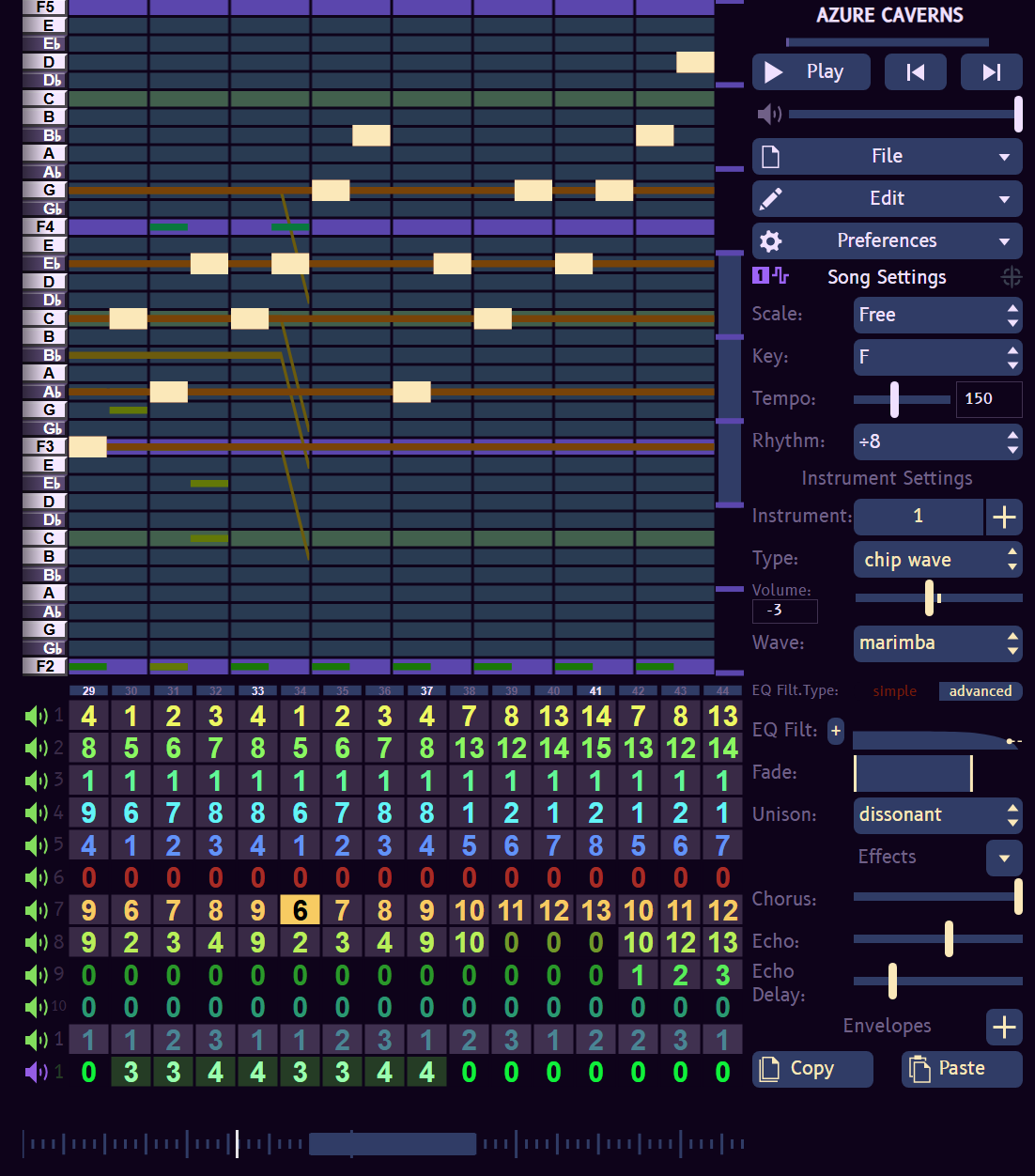Open the Type dropdown showing chip wave

(x=937, y=560)
